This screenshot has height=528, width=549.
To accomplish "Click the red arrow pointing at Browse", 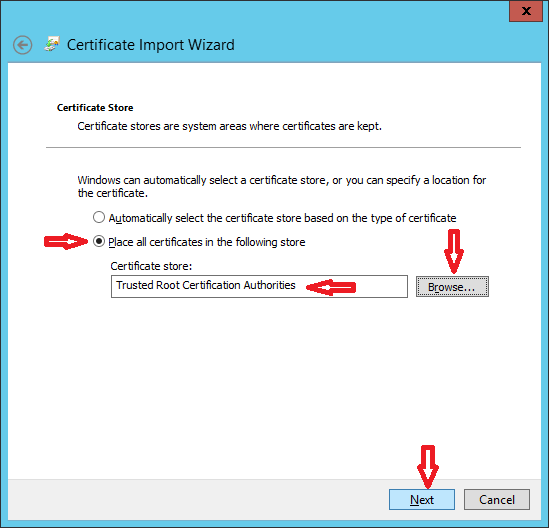I will tap(454, 251).
